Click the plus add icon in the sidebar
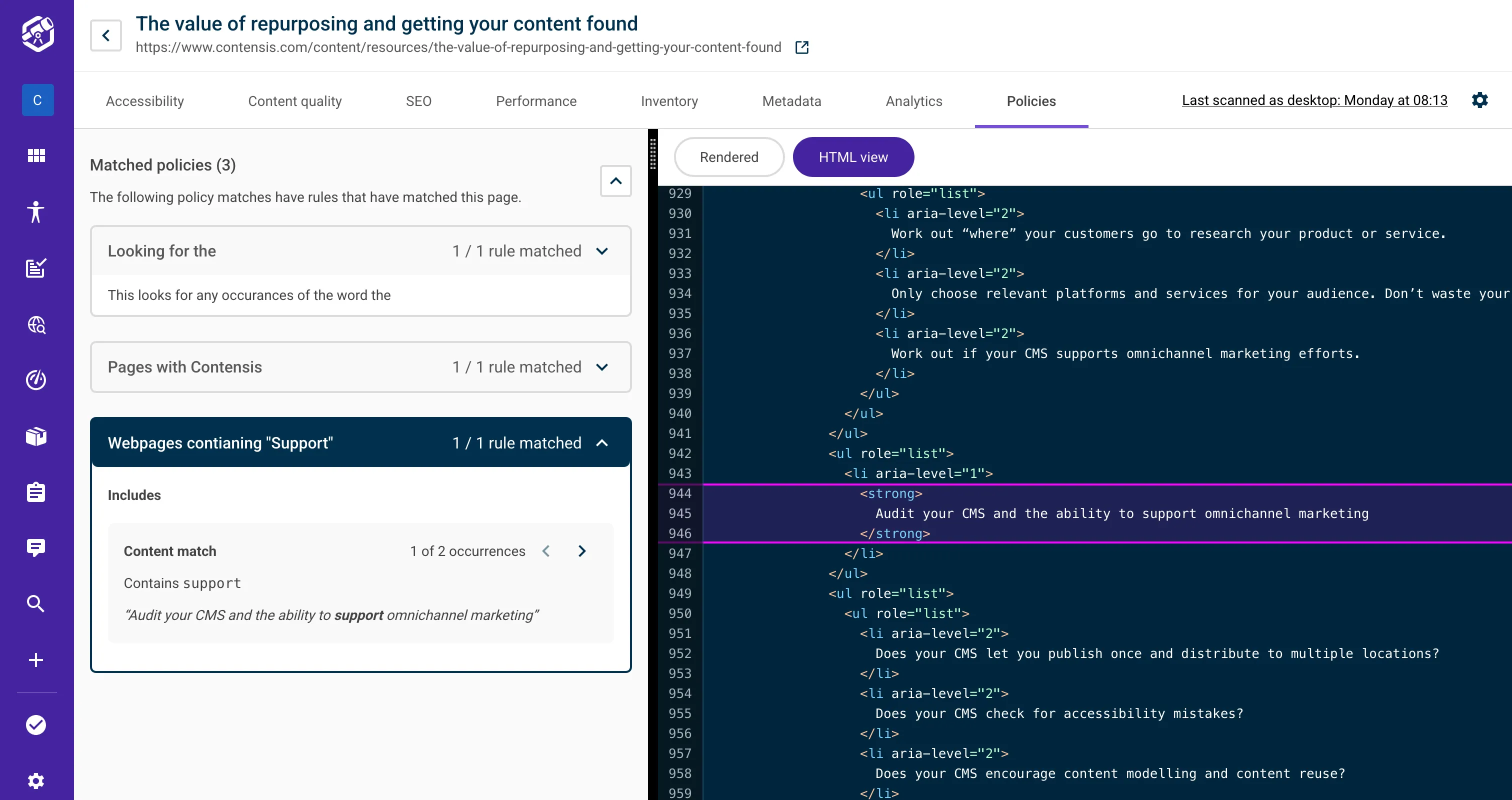Image resolution: width=1512 pixels, height=800 pixels. (x=36, y=659)
